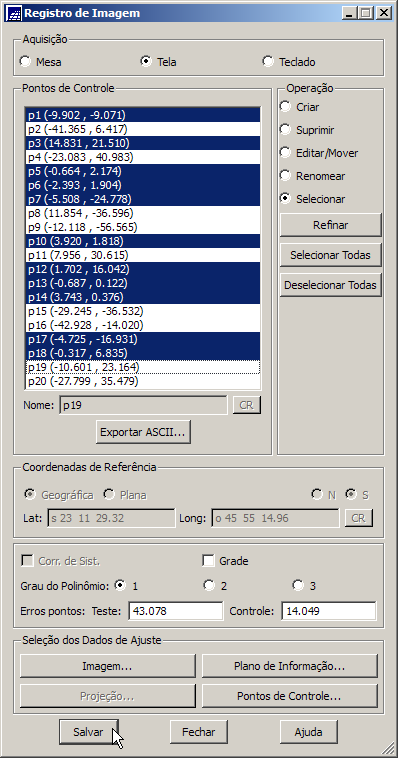Screen dimensions: 398x758
Task: Open Plano de Informação dialog
Action: [x=290, y=666]
